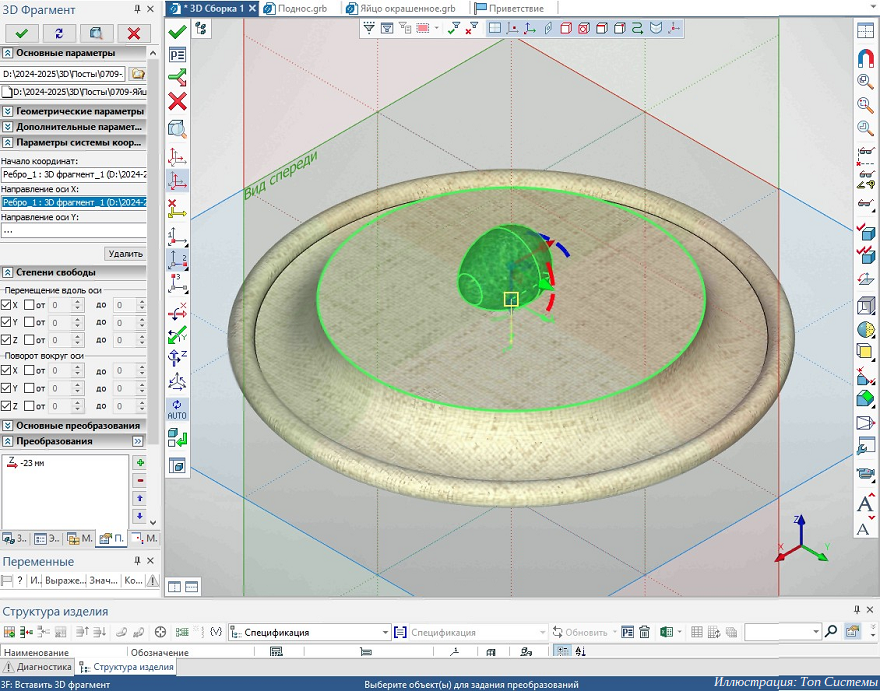This screenshot has height=691, width=880.
Task: Open the Спецификация dropdown in structure toolbar
Action: coord(384,632)
